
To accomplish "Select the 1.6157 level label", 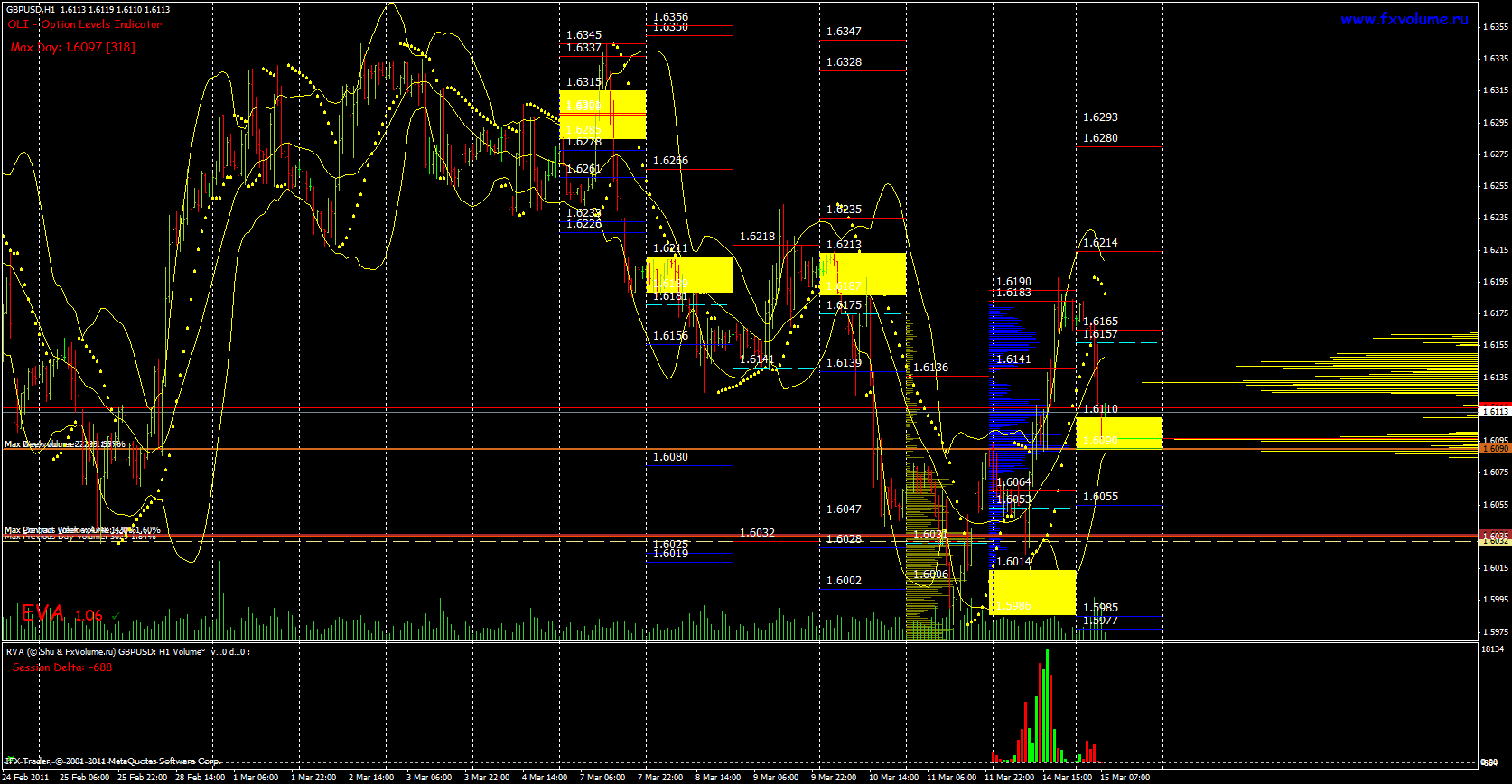I will 1100,334.
